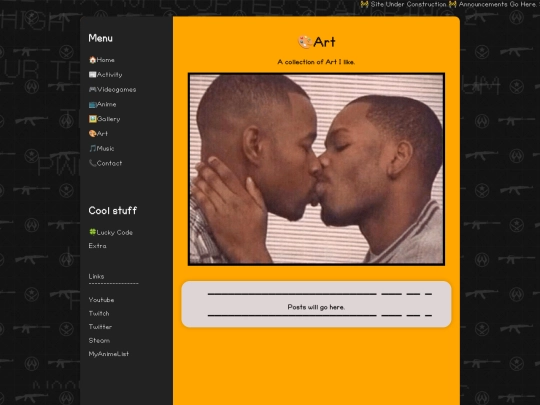Click the large featured art image
540x405 pixels.
coord(316,169)
